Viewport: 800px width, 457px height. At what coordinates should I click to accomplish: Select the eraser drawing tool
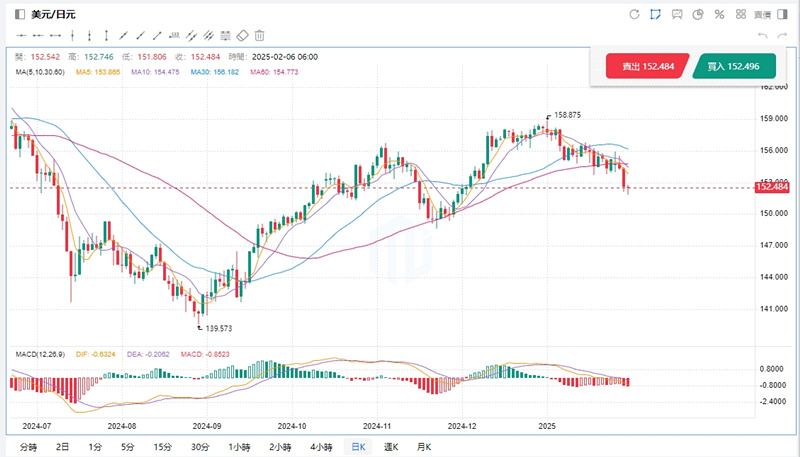tap(241, 35)
